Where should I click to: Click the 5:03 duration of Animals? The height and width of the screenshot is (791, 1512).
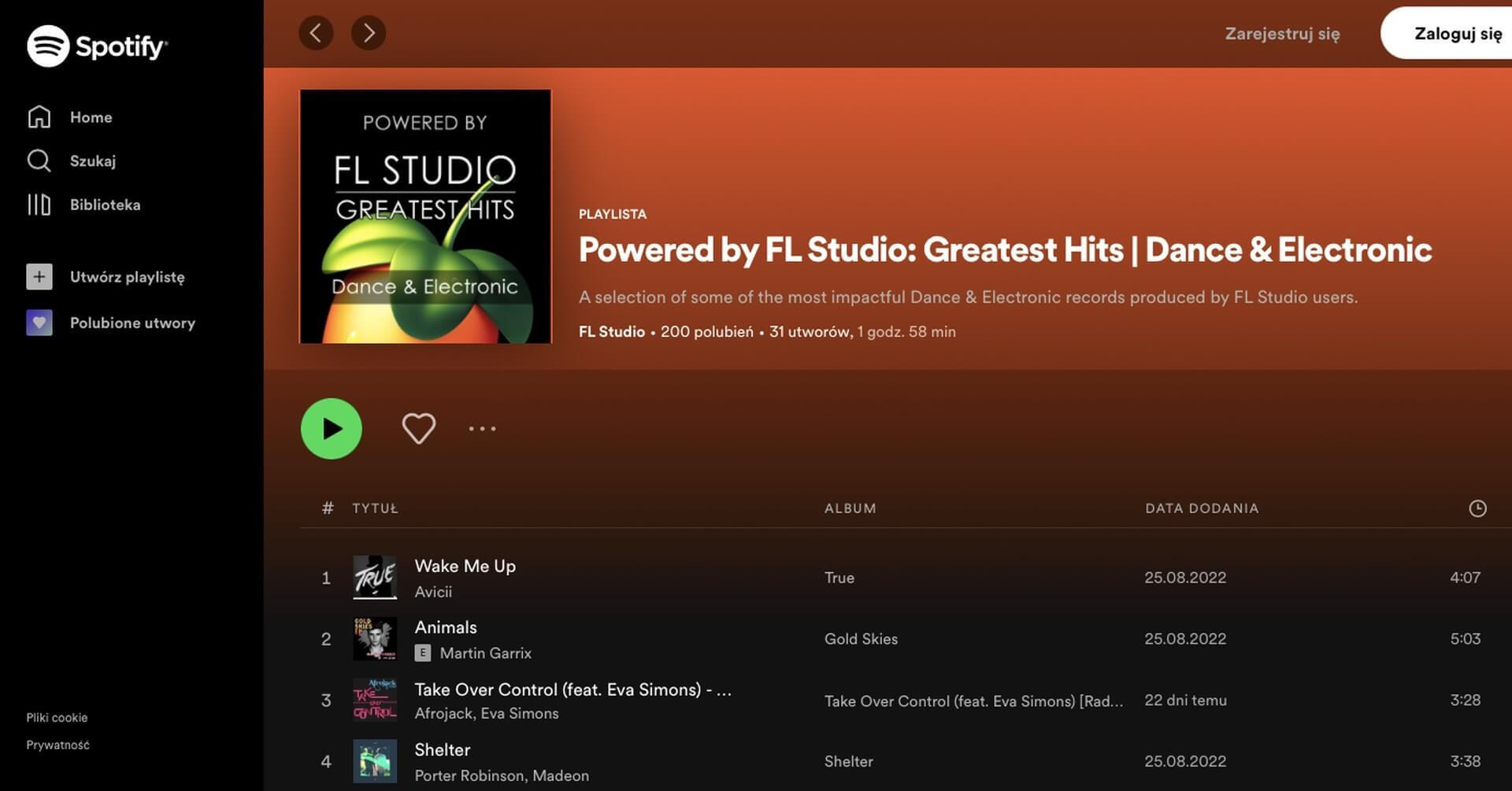pos(1466,639)
